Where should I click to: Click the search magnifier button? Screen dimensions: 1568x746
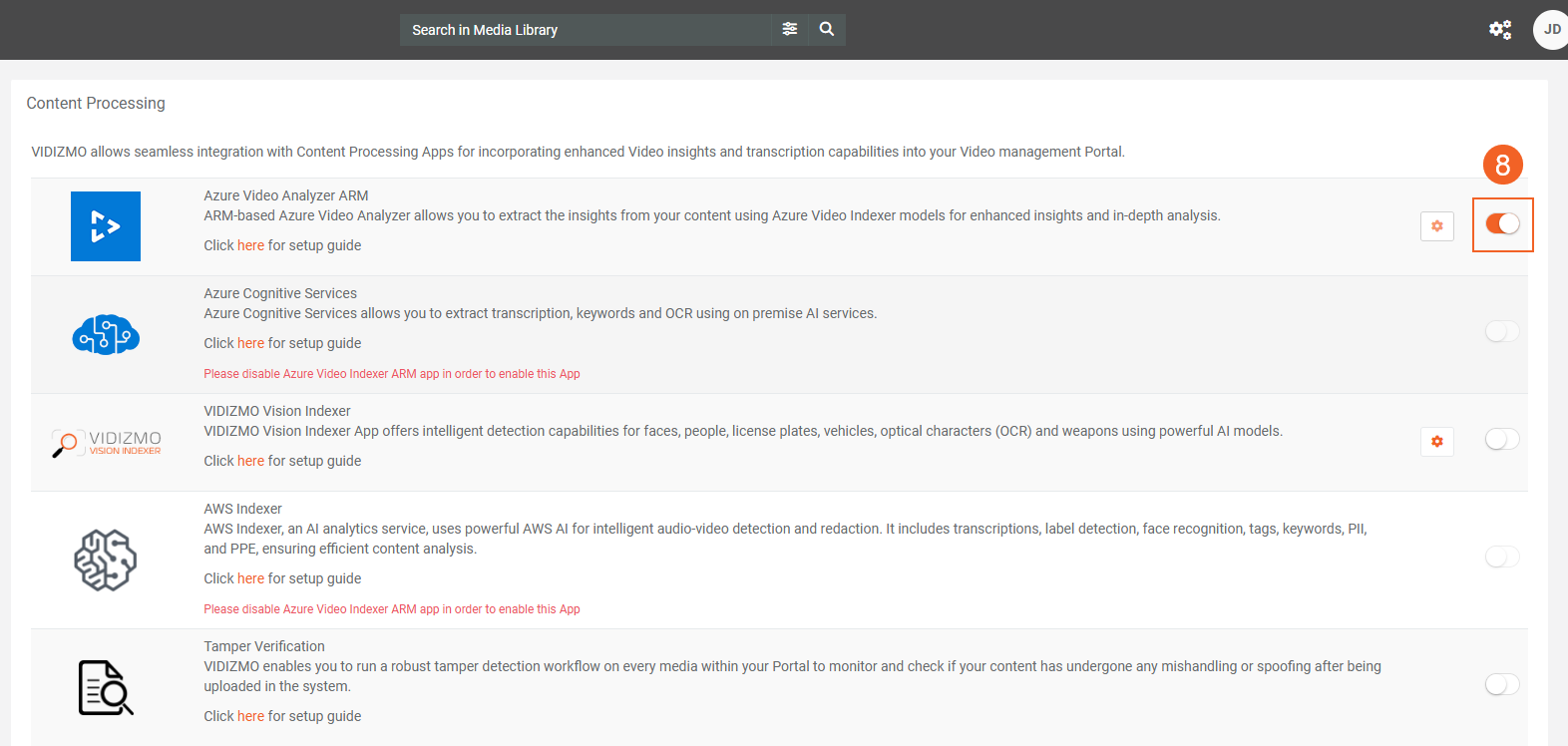[827, 30]
